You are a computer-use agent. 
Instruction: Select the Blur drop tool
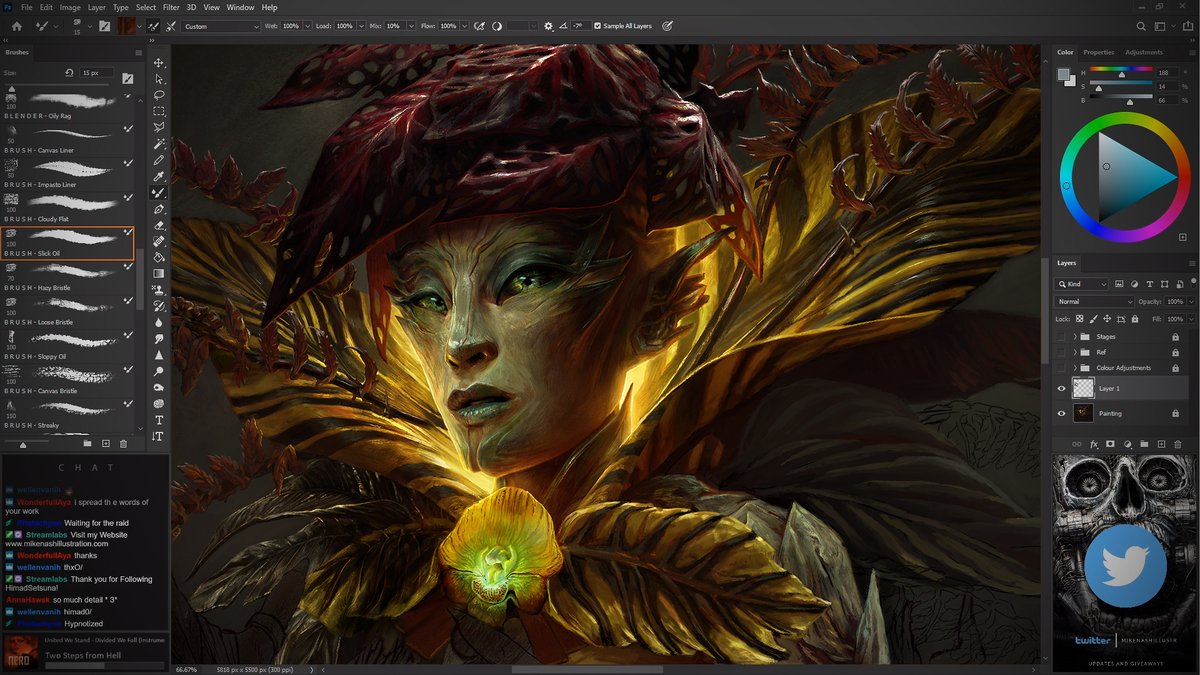pyautogui.click(x=159, y=322)
